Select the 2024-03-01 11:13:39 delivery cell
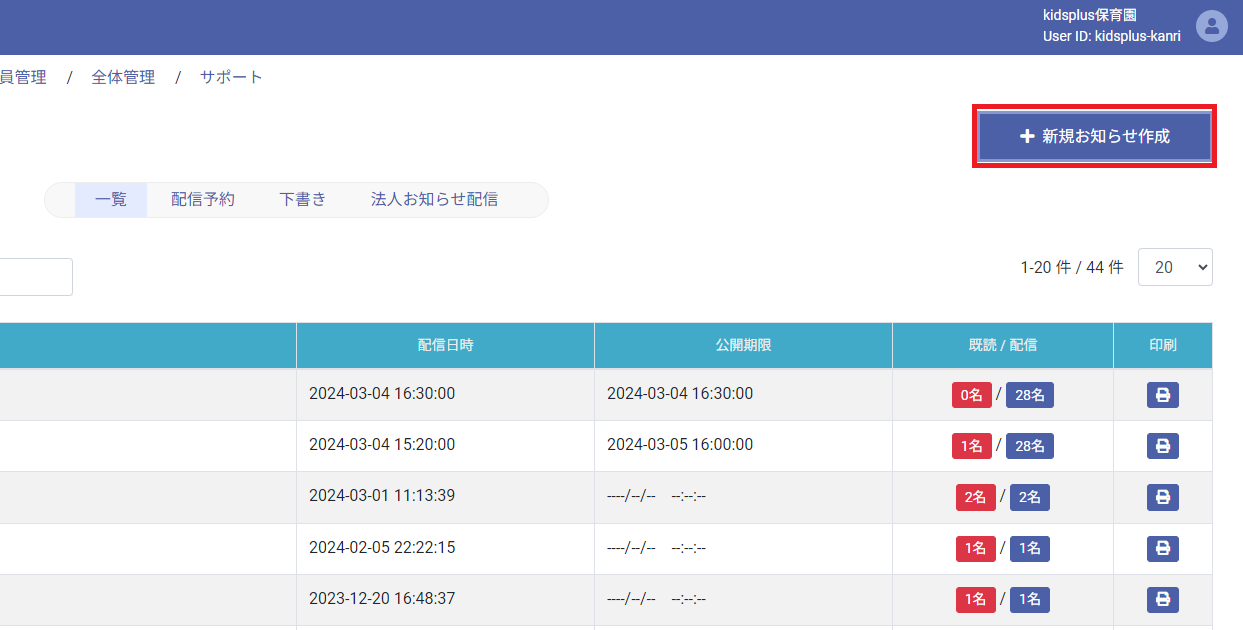The image size is (1243, 630). [445, 496]
